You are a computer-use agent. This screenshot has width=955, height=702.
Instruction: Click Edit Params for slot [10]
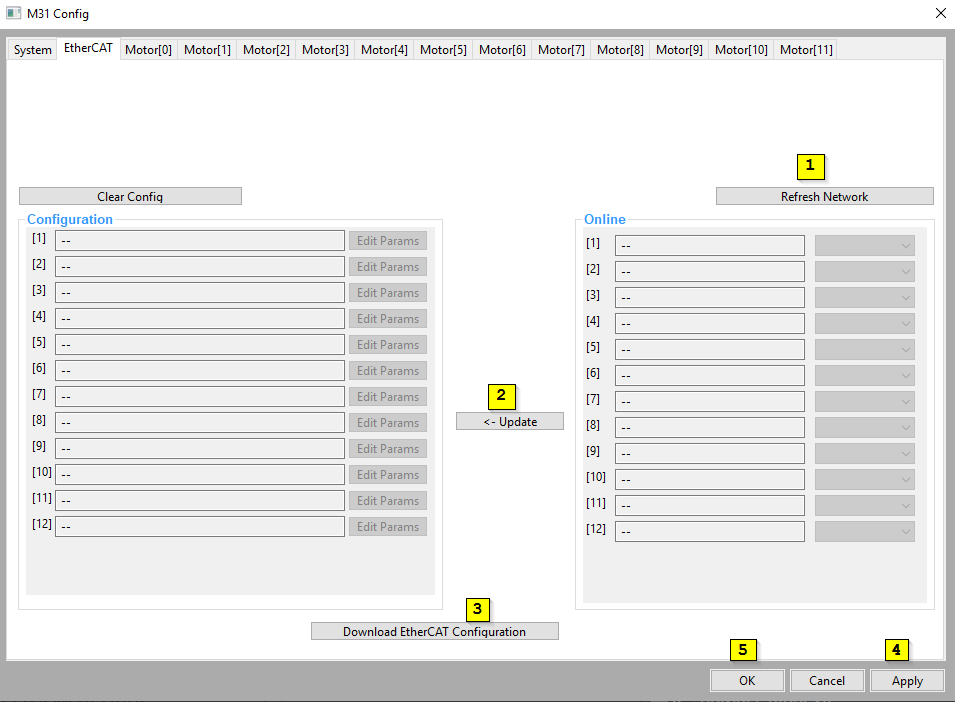click(388, 474)
